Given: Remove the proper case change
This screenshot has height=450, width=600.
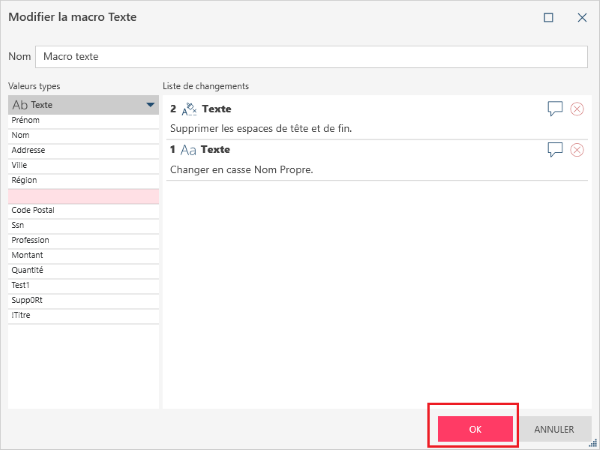Looking at the screenshot, I should 577,150.
